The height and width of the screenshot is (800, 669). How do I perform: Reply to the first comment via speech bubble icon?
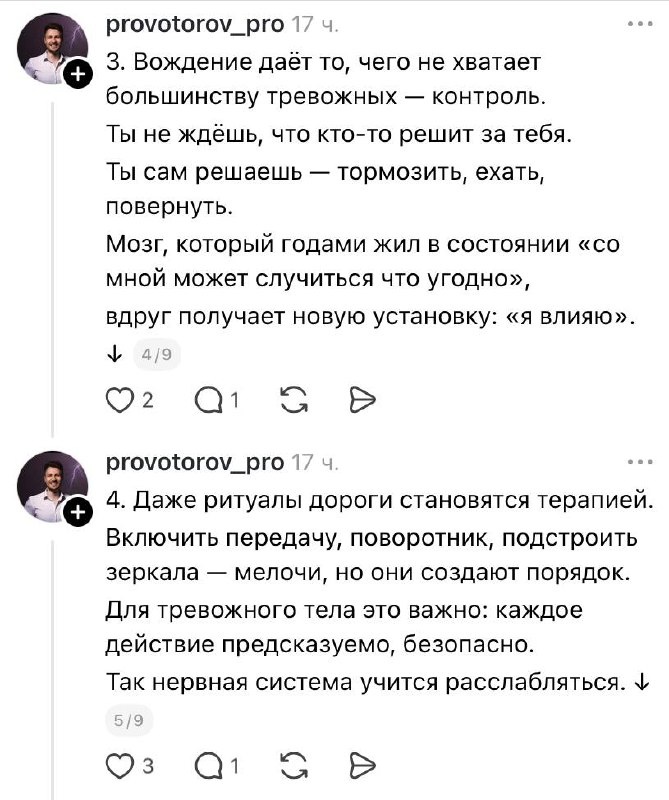pyautogui.click(x=208, y=400)
